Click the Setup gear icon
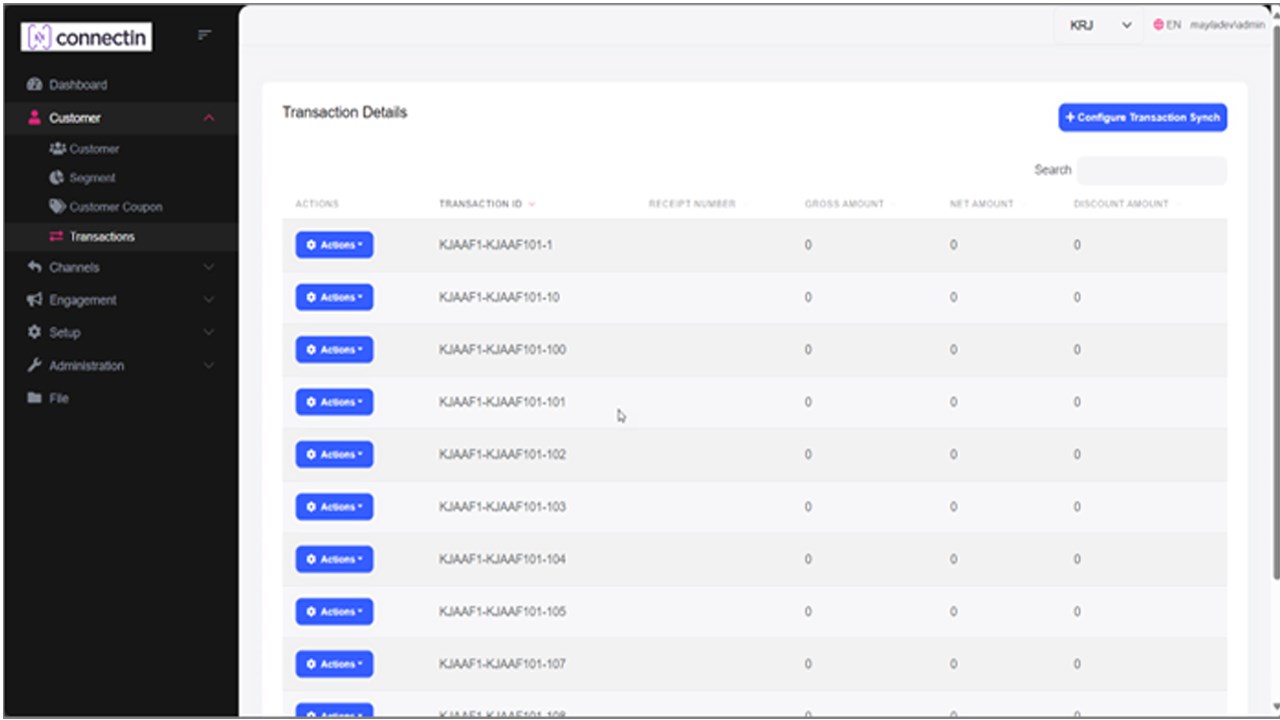The height and width of the screenshot is (720, 1280). (x=35, y=332)
